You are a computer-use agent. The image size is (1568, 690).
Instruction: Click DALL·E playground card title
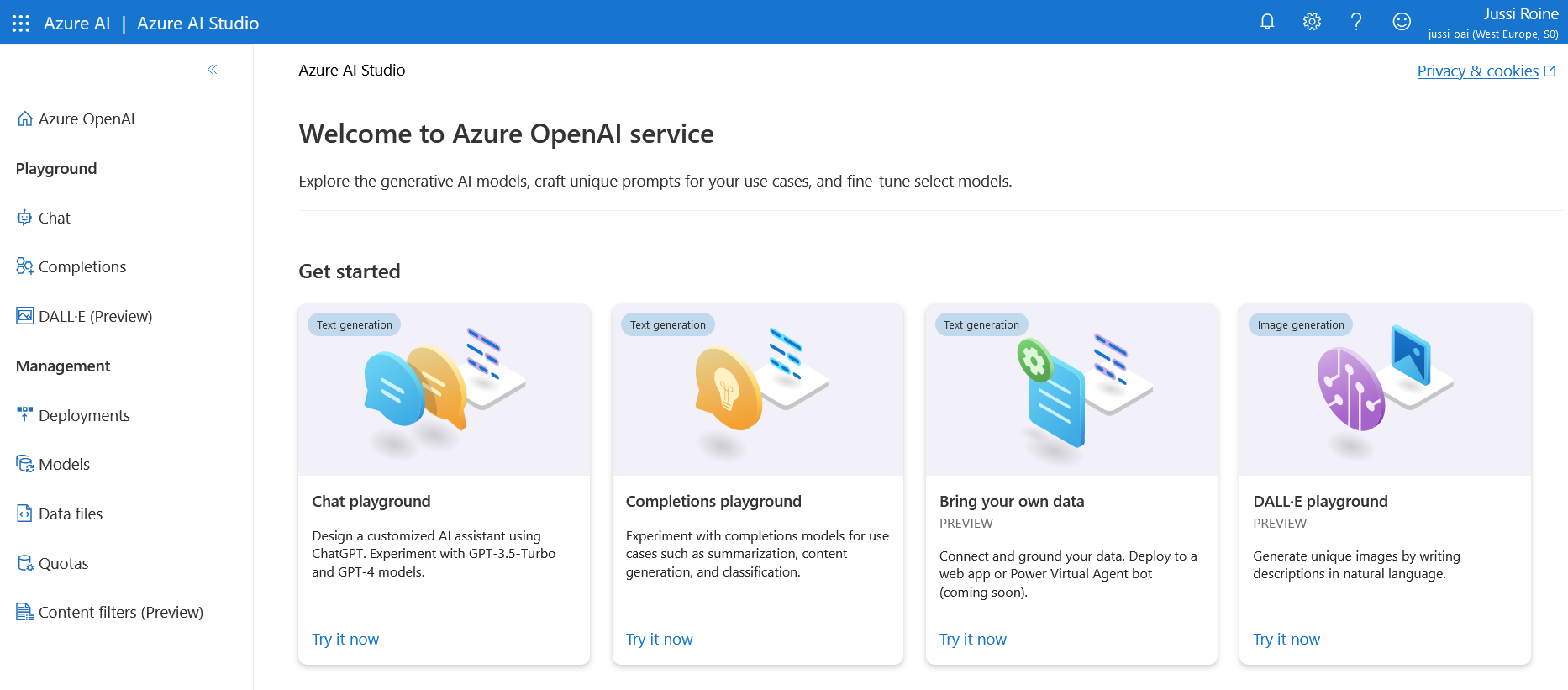pyautogui.click(x=1320, y=502)
